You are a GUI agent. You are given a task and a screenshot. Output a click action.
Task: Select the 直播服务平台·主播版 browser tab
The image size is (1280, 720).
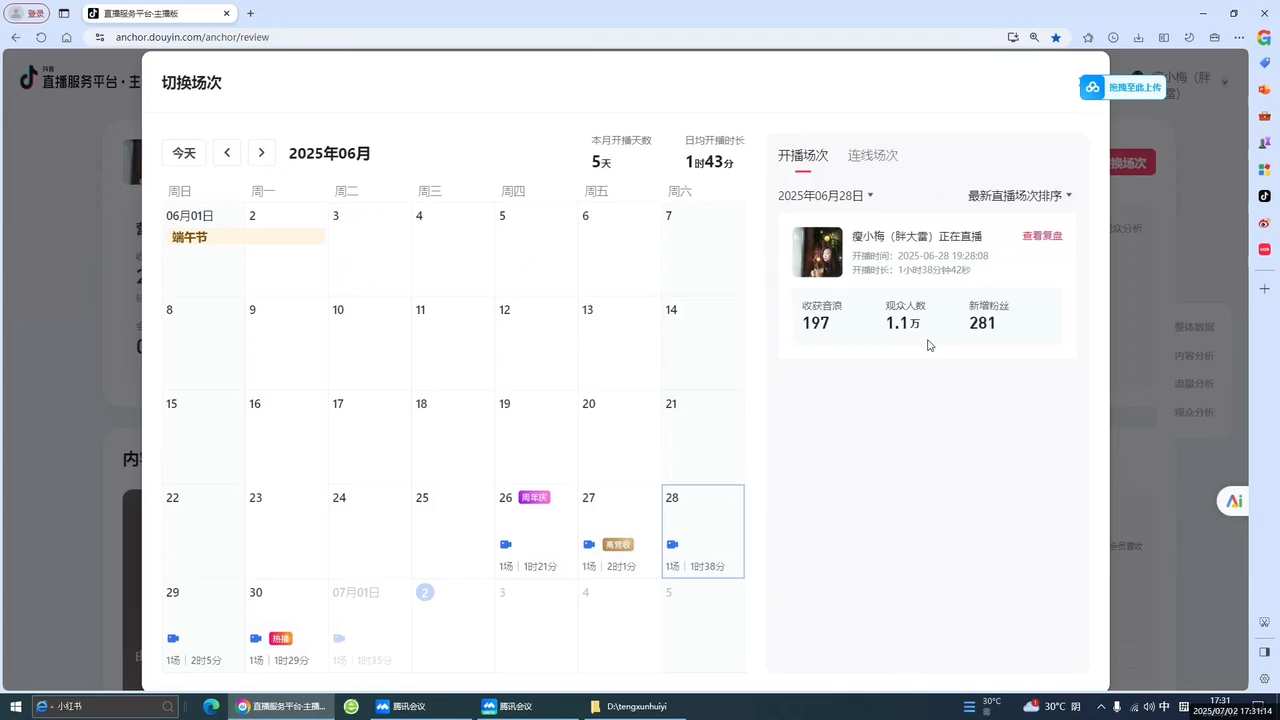pyautogui.click(x=145, y=14)
